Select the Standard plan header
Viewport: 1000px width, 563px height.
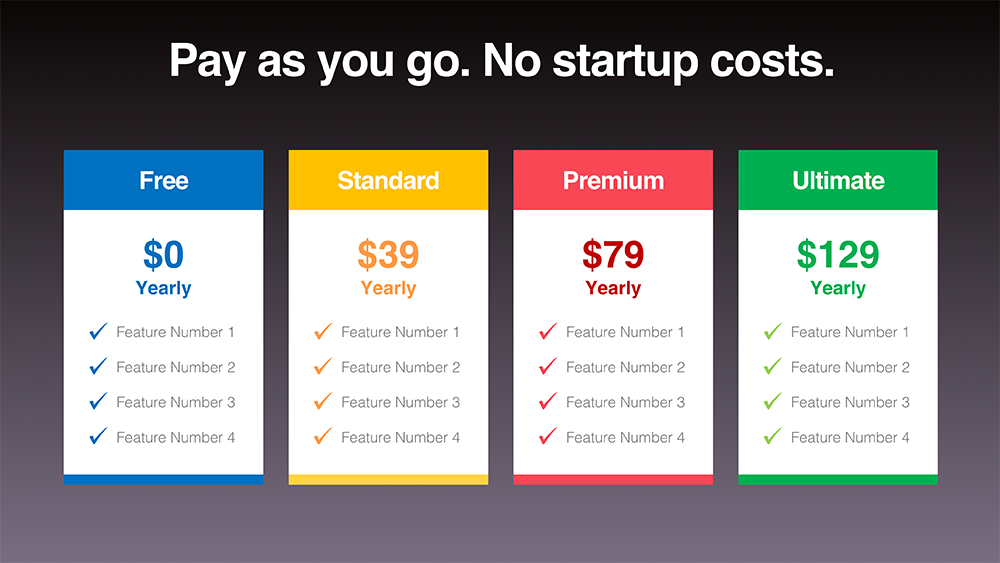coord(388,180)
